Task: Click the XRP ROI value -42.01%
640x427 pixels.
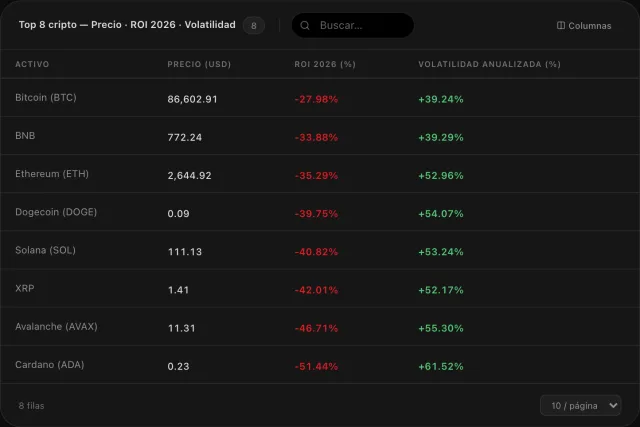Action: point(316,290)
